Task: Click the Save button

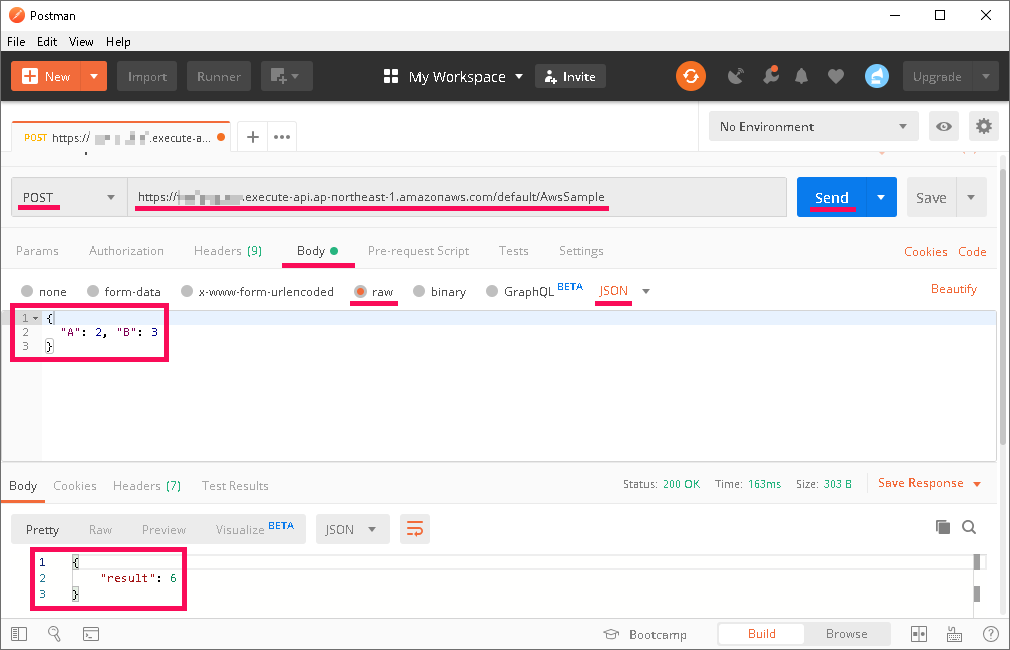Action: [x=931, y=197]
